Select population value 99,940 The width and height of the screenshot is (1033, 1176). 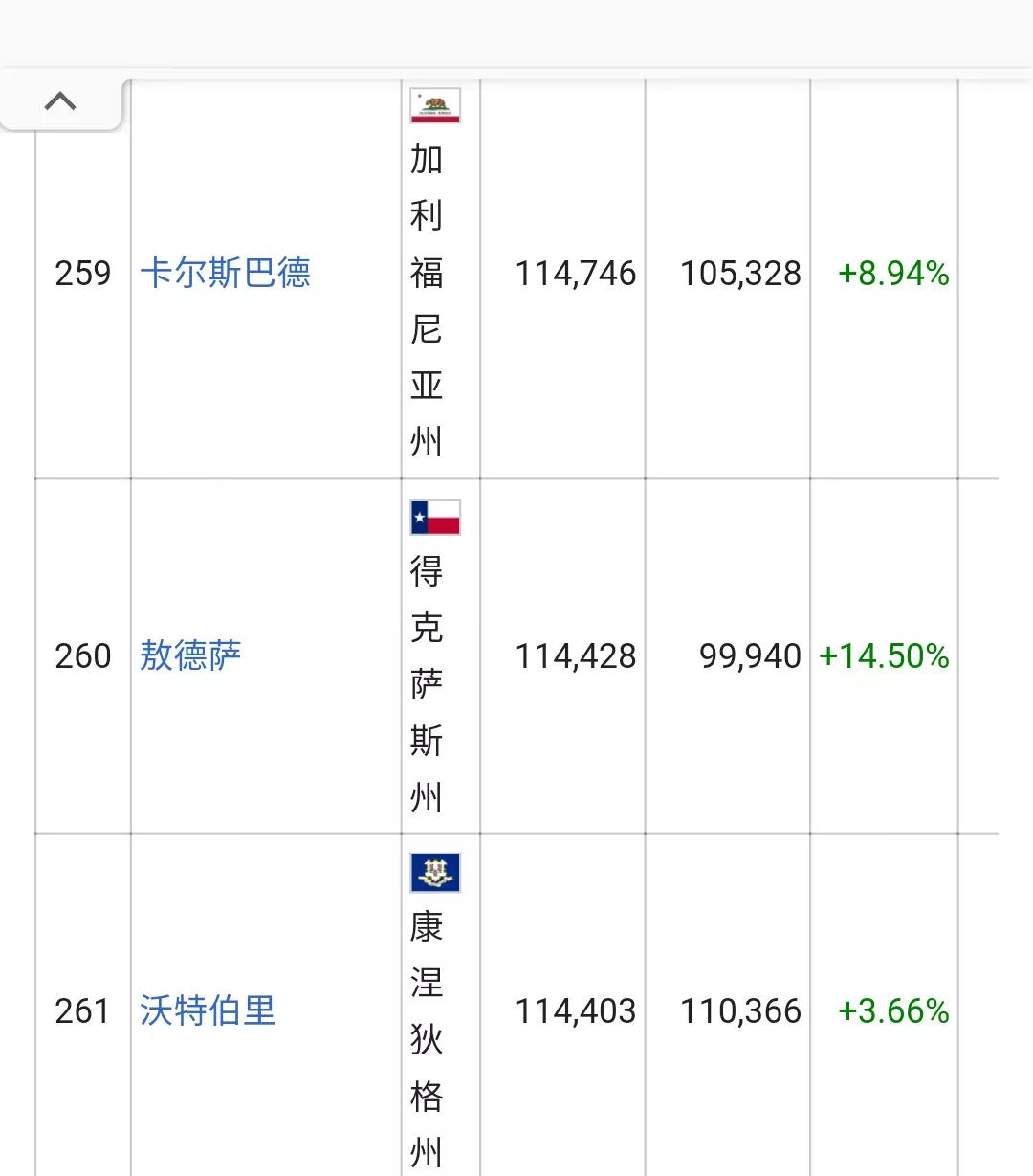(x=751, y=656)
